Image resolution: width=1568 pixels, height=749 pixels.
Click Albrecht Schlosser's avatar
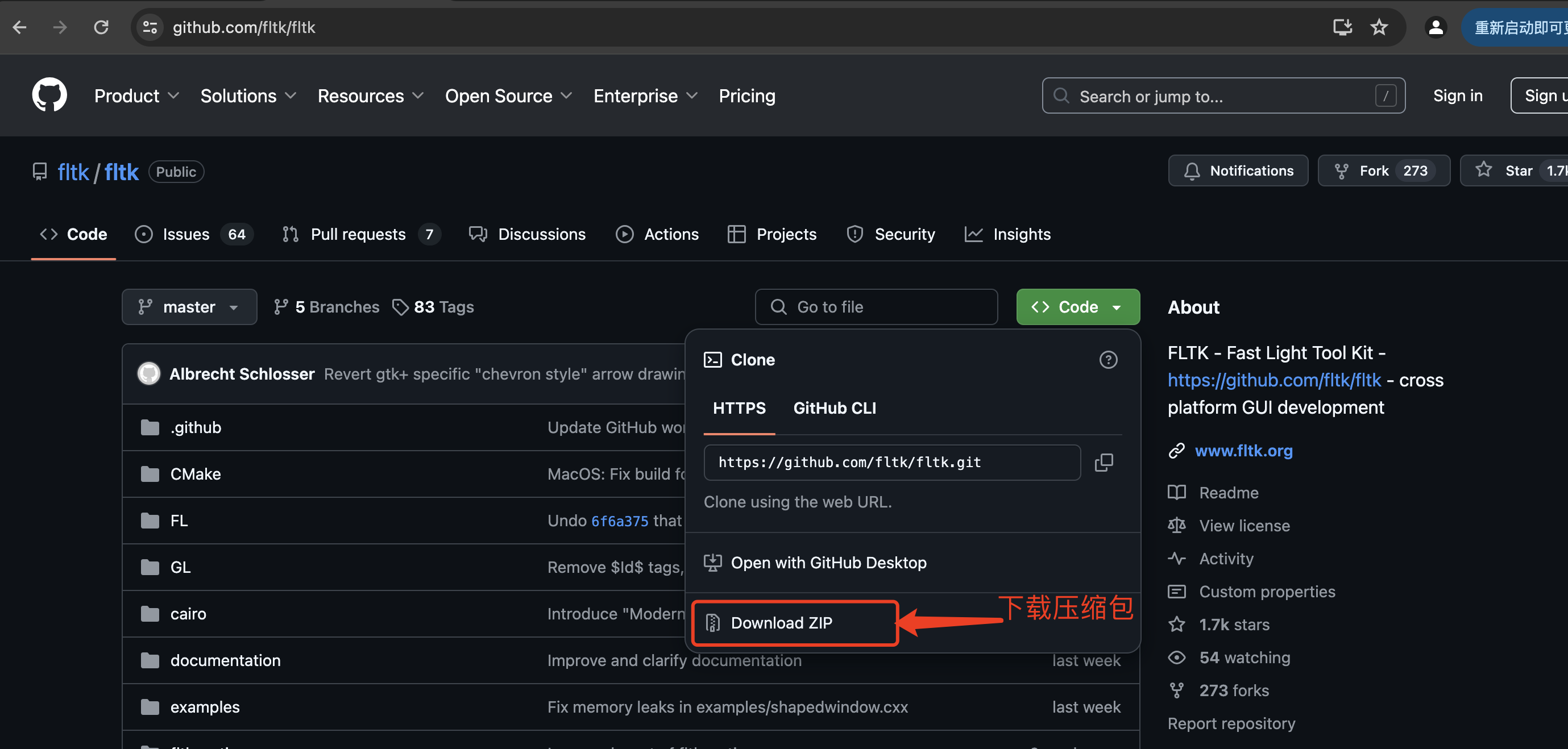pyautogui.click(x=148, y=373)
